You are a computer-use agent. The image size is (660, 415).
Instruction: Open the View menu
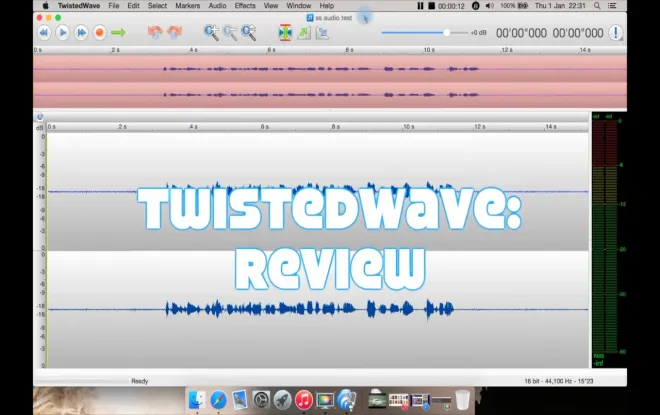271,5
